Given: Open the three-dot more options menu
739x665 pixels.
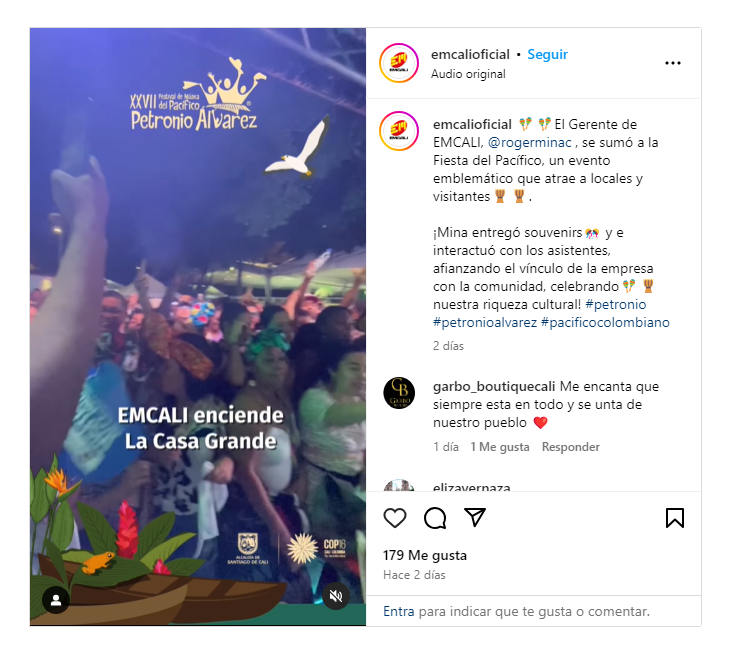Looking at the screenshot, I should click(x=673, y=63).
